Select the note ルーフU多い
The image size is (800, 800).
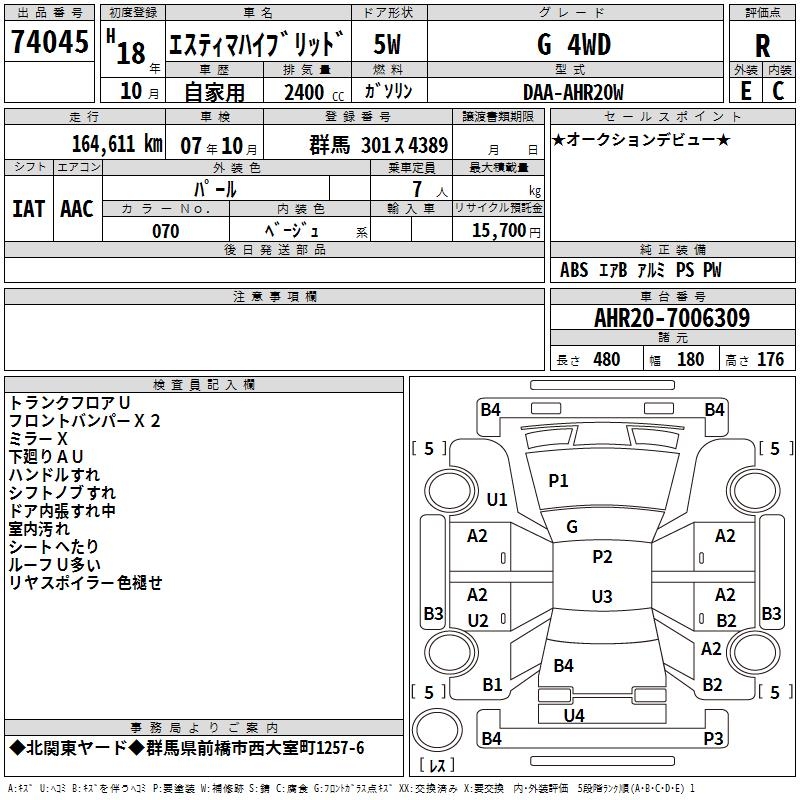click(x=55, y=565)
